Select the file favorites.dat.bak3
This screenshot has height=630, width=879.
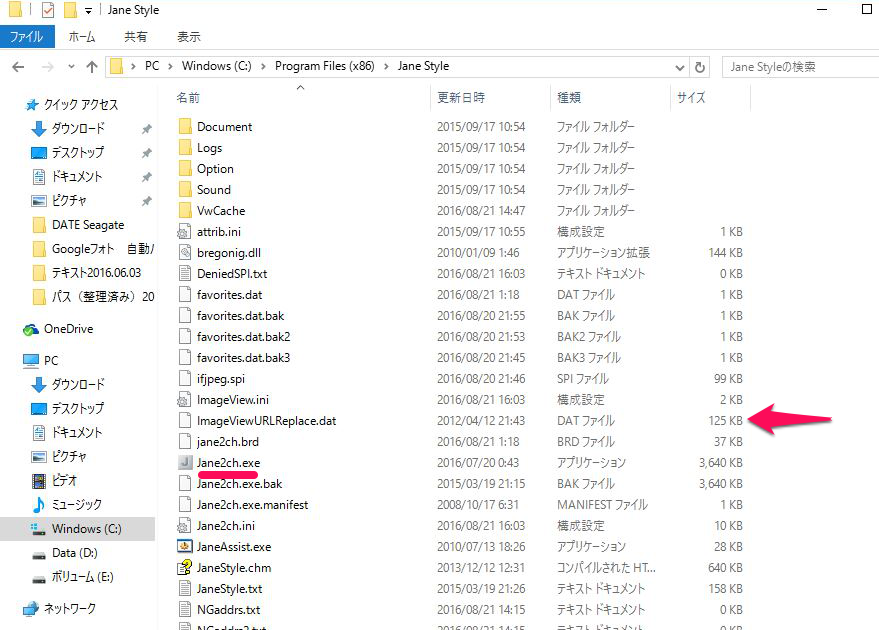(x=243, y=358)
